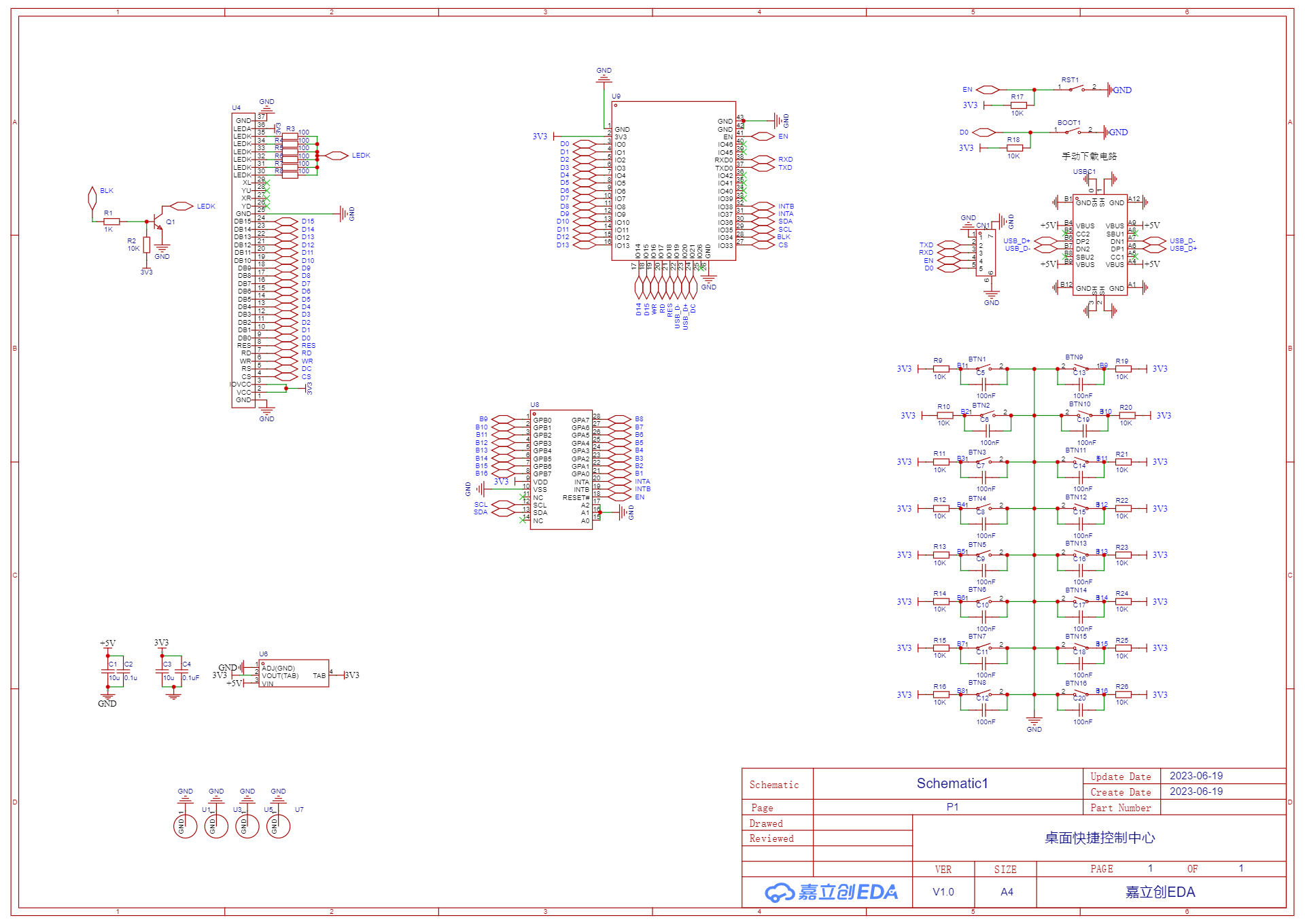
Task: Select capacitor C5 100nF under BTN1
Action: (984, 385)
